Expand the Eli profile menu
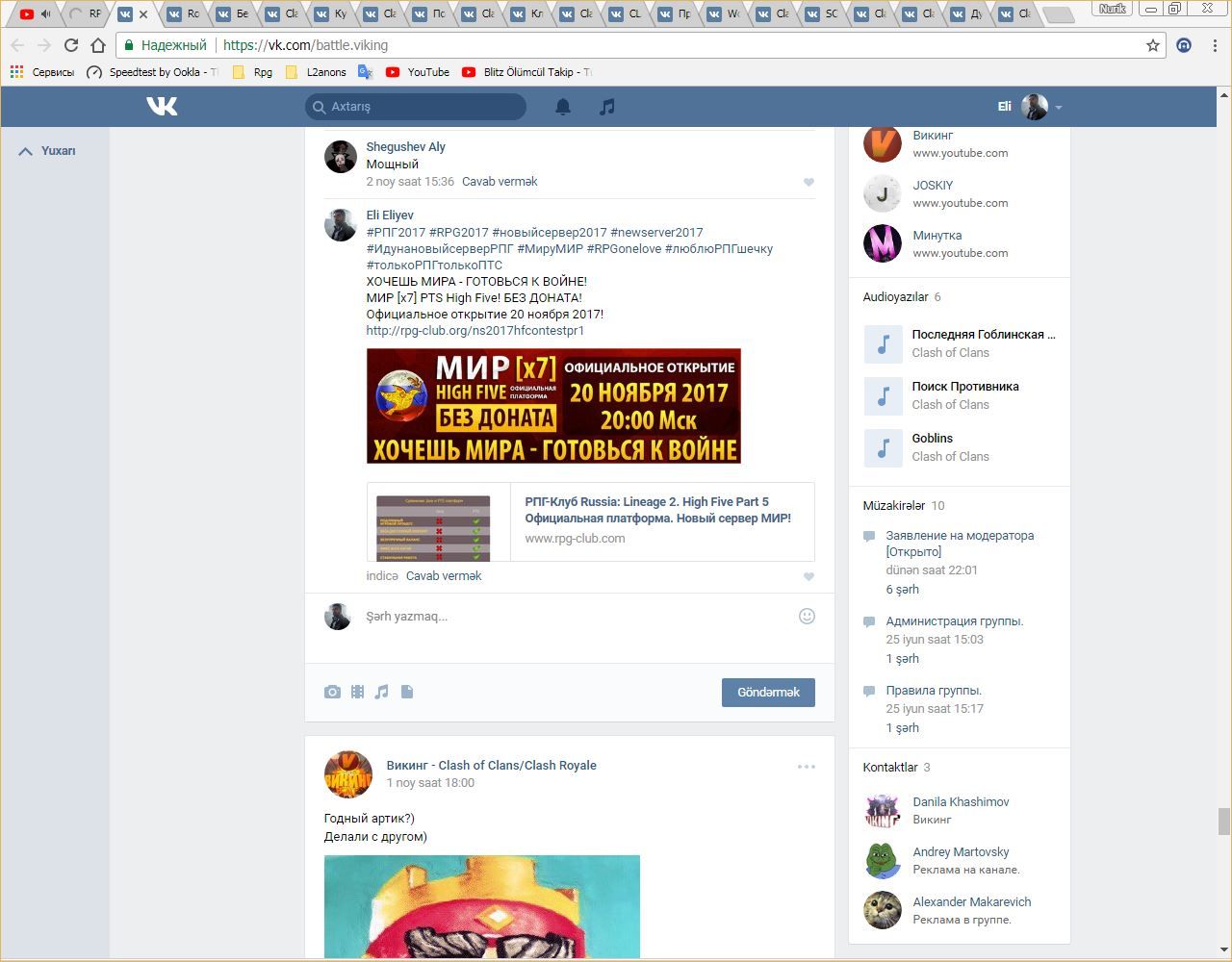Viewport: 1232px width, 962px height. (x=1030, y=107)
